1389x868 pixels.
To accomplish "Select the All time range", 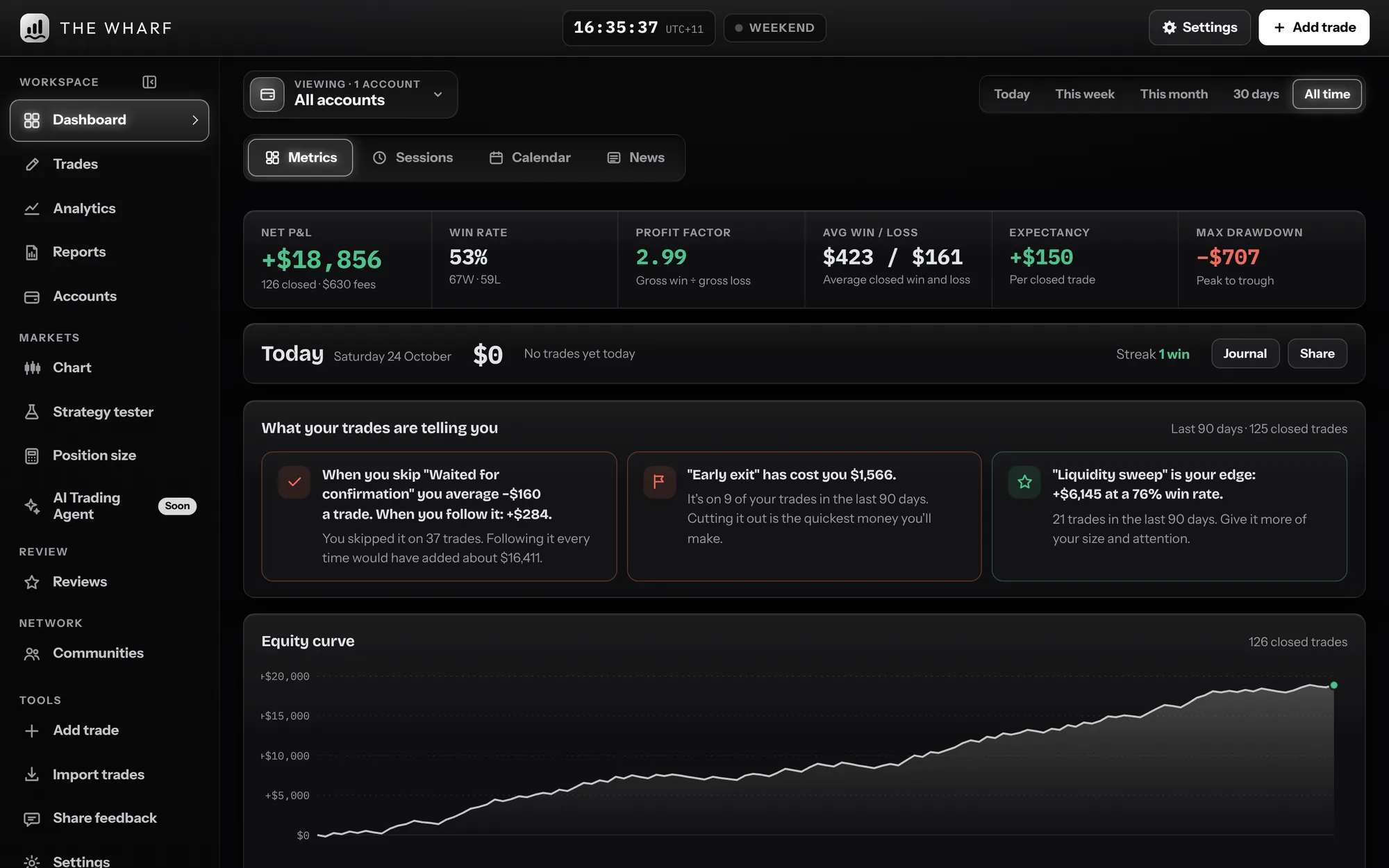I will [1326, 94].
